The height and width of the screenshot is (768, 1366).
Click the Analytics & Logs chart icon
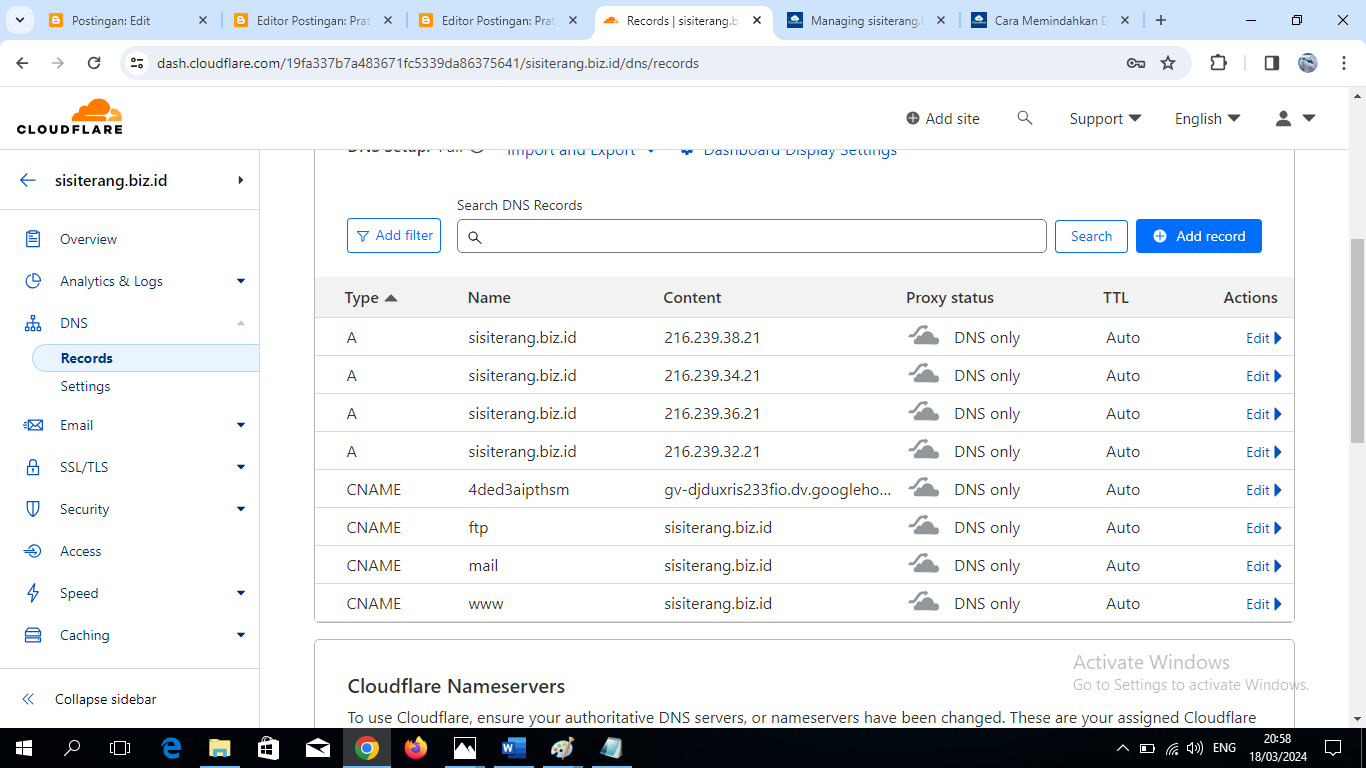(x=33, y=281)
